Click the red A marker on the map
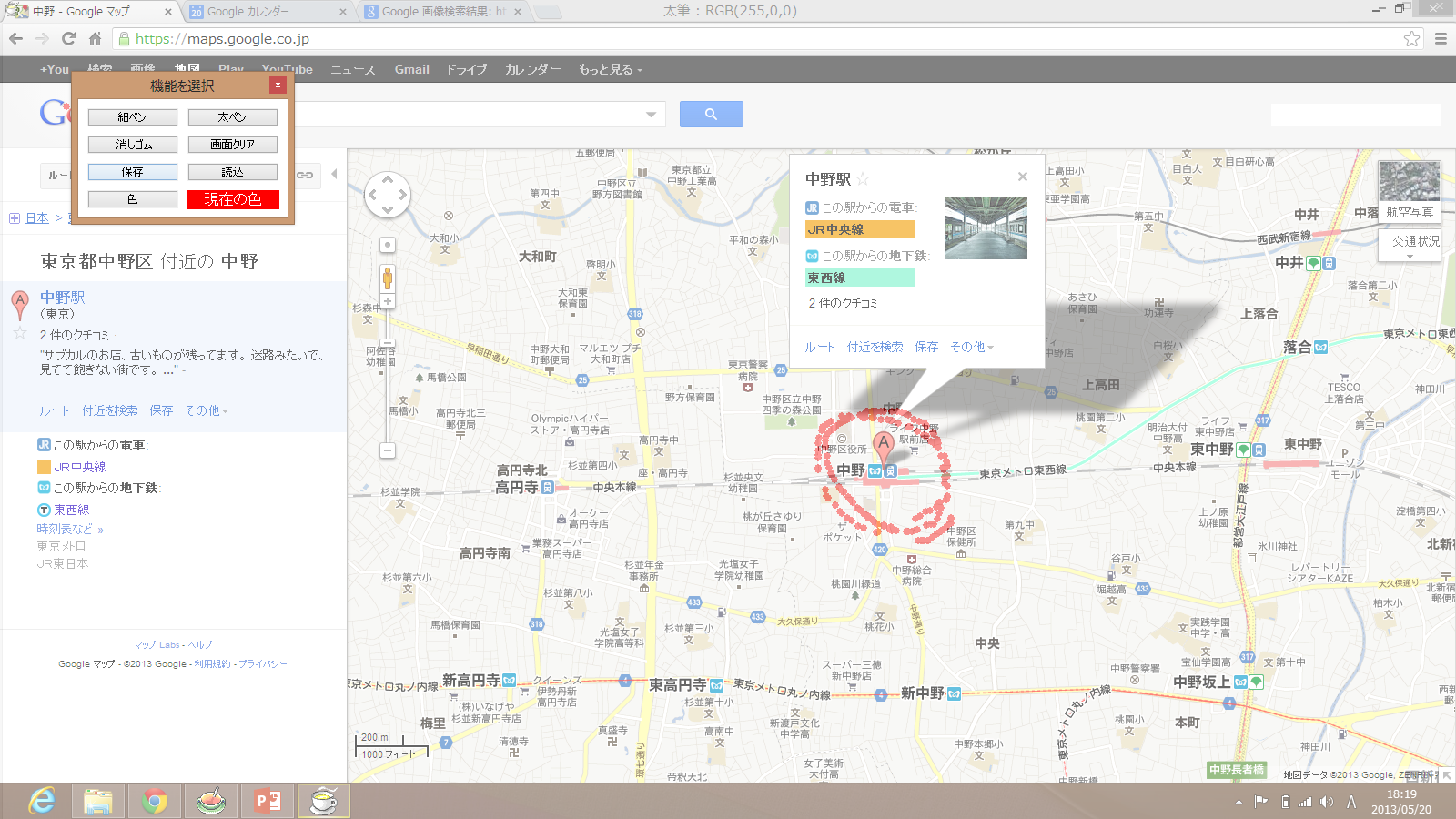The width and height of the screenshot is (1456, 819). point(883,447)
